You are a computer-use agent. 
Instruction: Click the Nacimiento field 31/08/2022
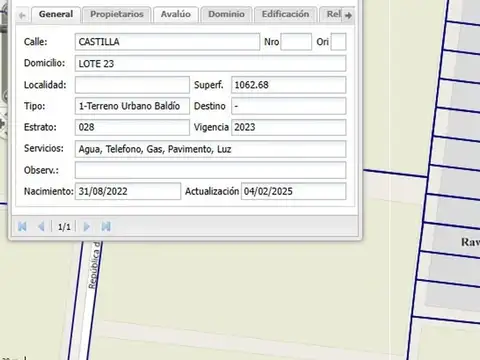128,191
